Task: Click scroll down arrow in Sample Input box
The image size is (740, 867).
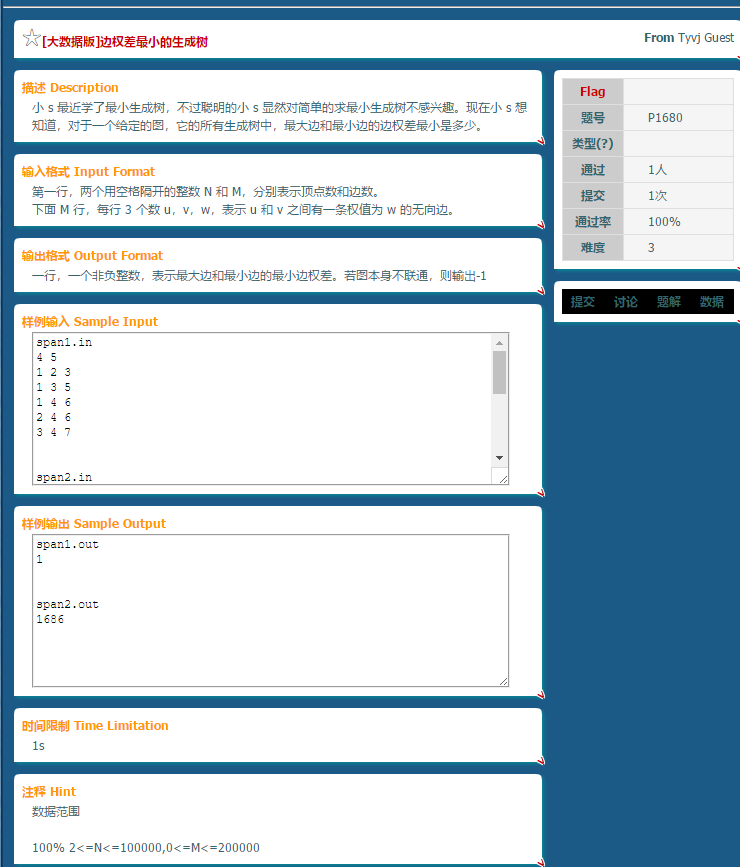Action: tap(499, 458)
